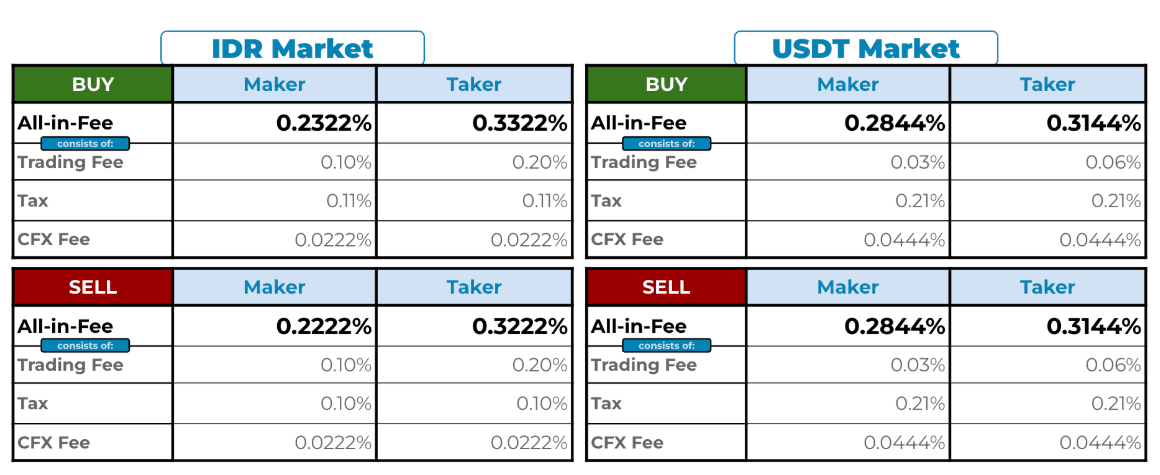Click "consists of:" badge in IDR Market SELL table
This screenshot has height=475, width=1160.
[x=85, y=346]
